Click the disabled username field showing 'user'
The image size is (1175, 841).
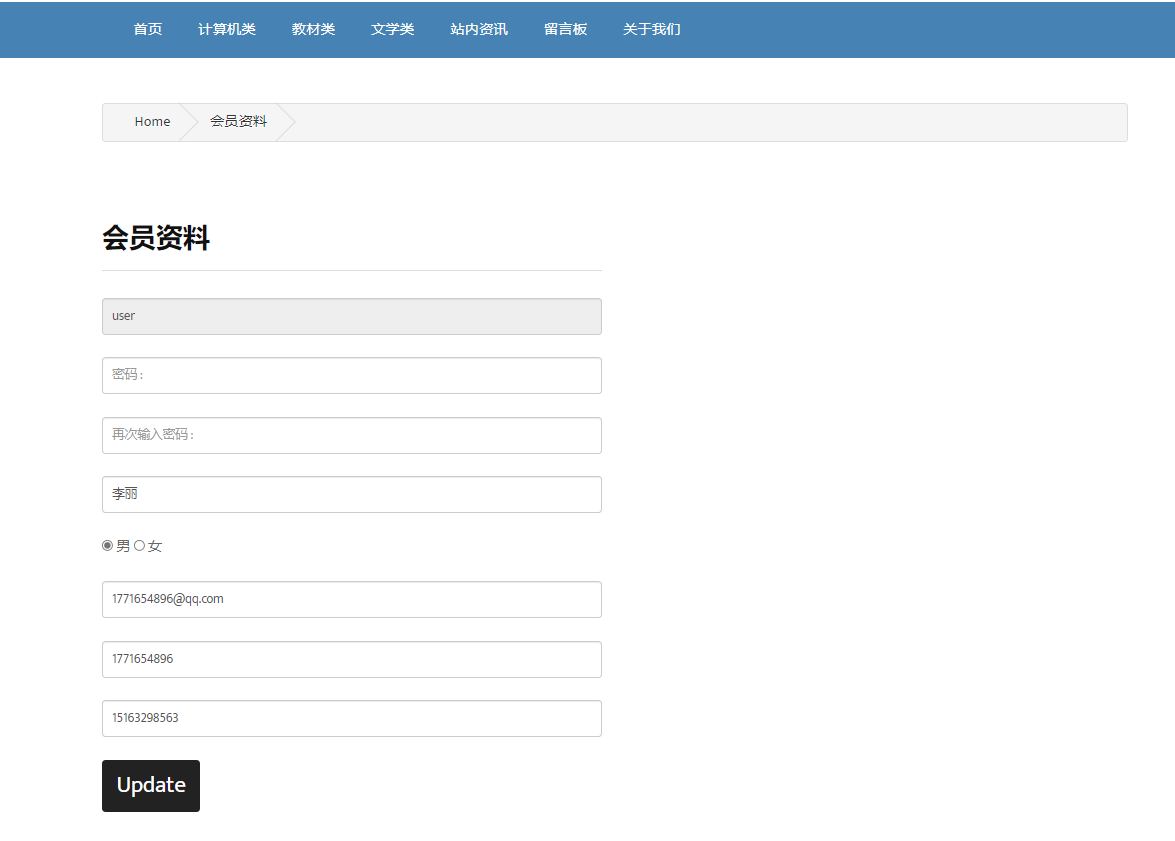351,316
